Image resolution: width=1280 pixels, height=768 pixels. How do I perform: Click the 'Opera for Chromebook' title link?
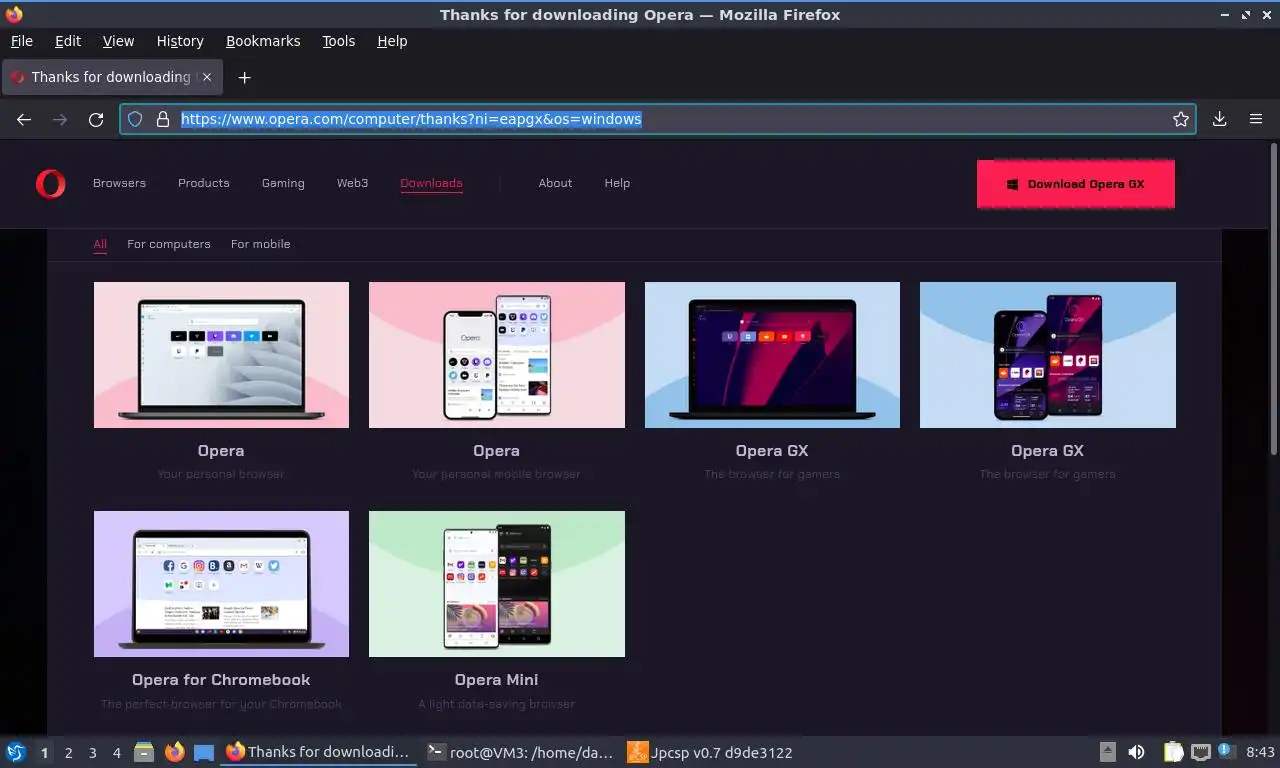click(x=221, y=680)
